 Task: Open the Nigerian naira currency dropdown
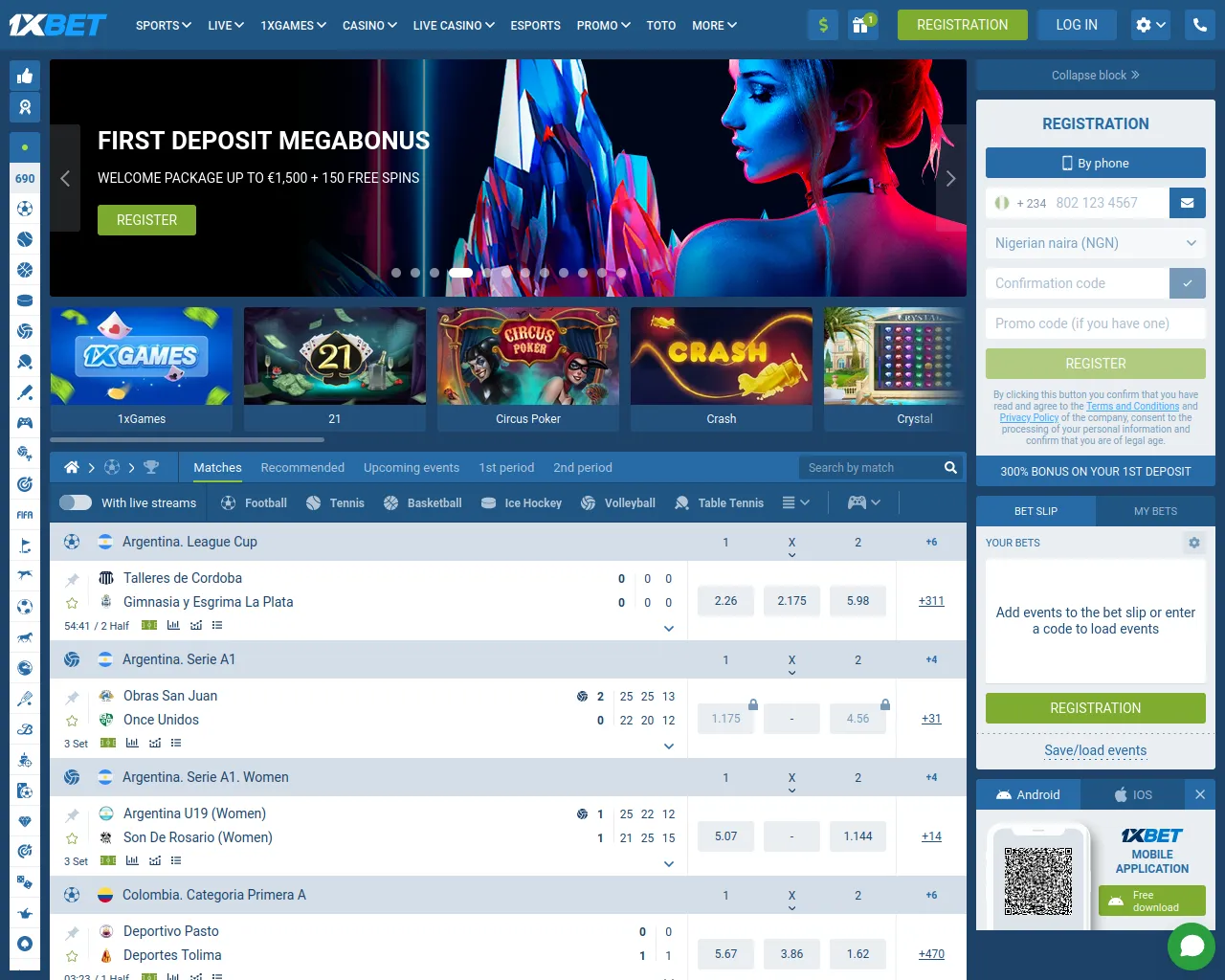click(1096, 243)
